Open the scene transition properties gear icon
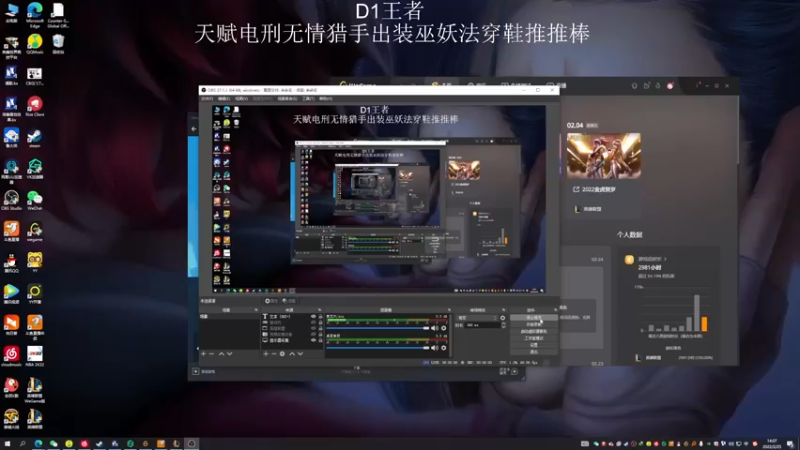 (x=503, y=318)
